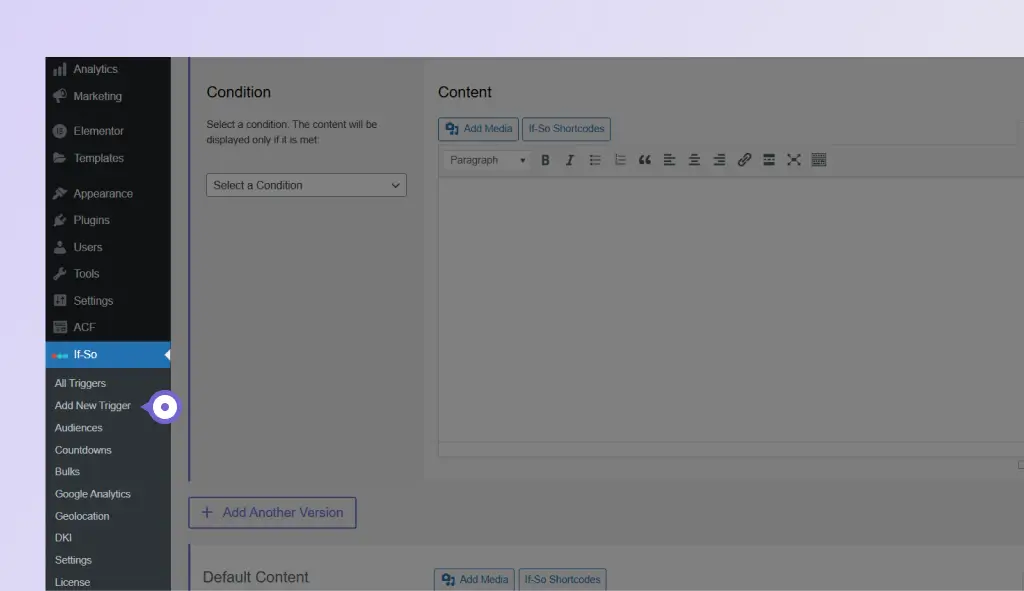Open Add New Trigger link
The width and height of the screenshot is (1024, 591).
[x=93, y=406]
